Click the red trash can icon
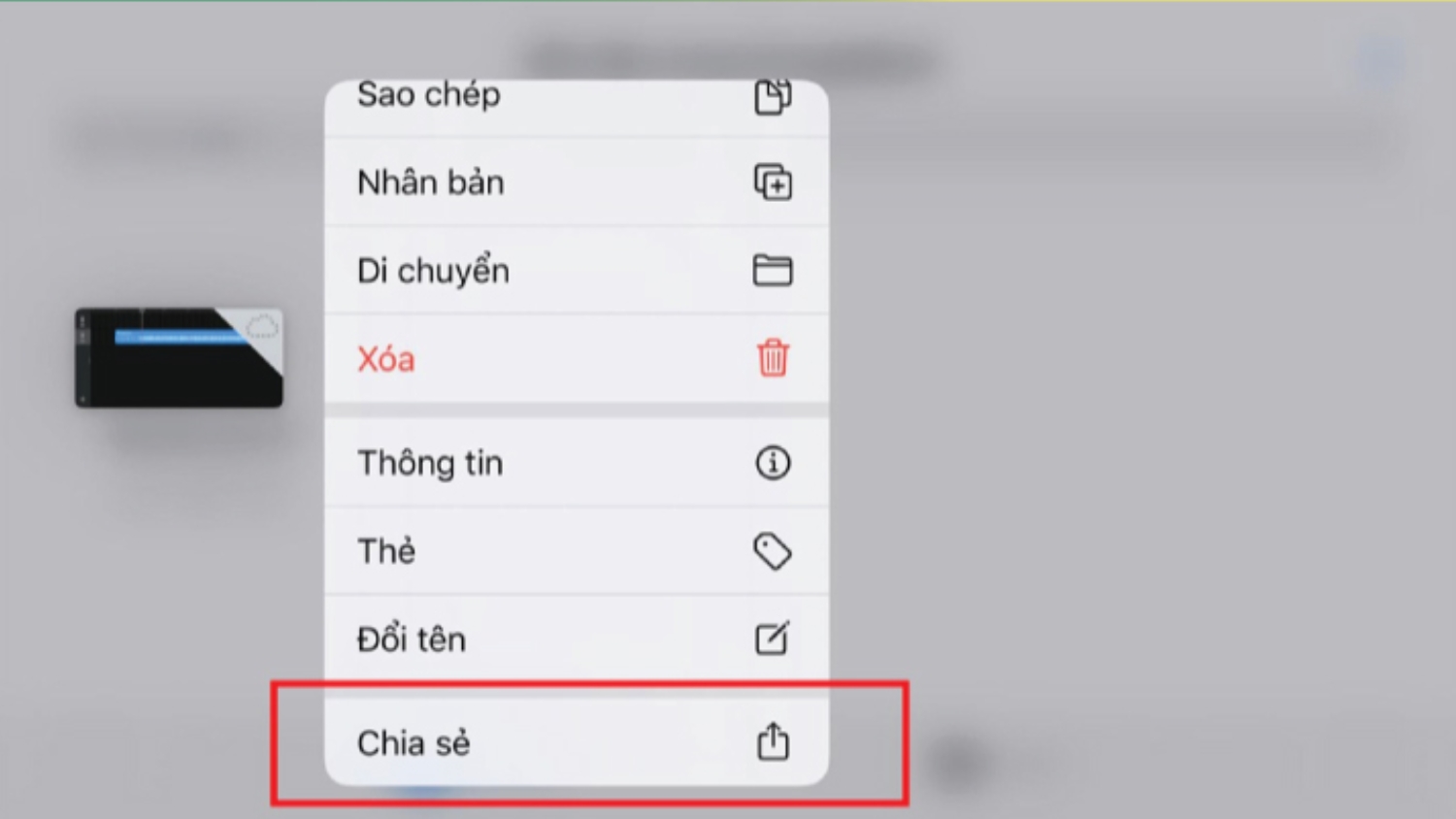 tap(773, 358)
